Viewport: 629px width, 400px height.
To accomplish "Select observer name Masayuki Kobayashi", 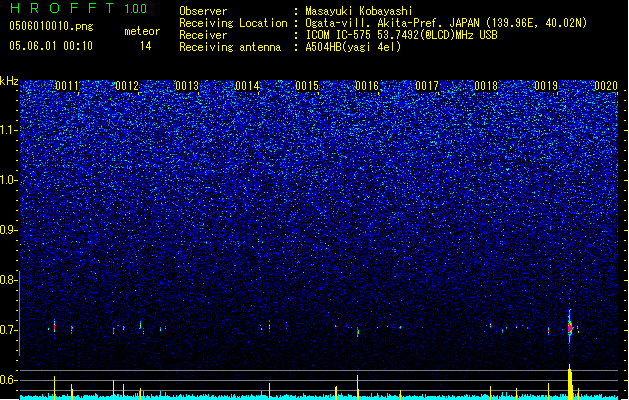I will (x=359, y=11).
